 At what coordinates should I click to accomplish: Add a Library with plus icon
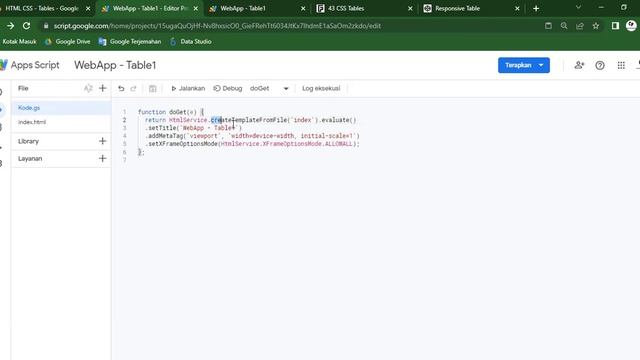[102, 141]
